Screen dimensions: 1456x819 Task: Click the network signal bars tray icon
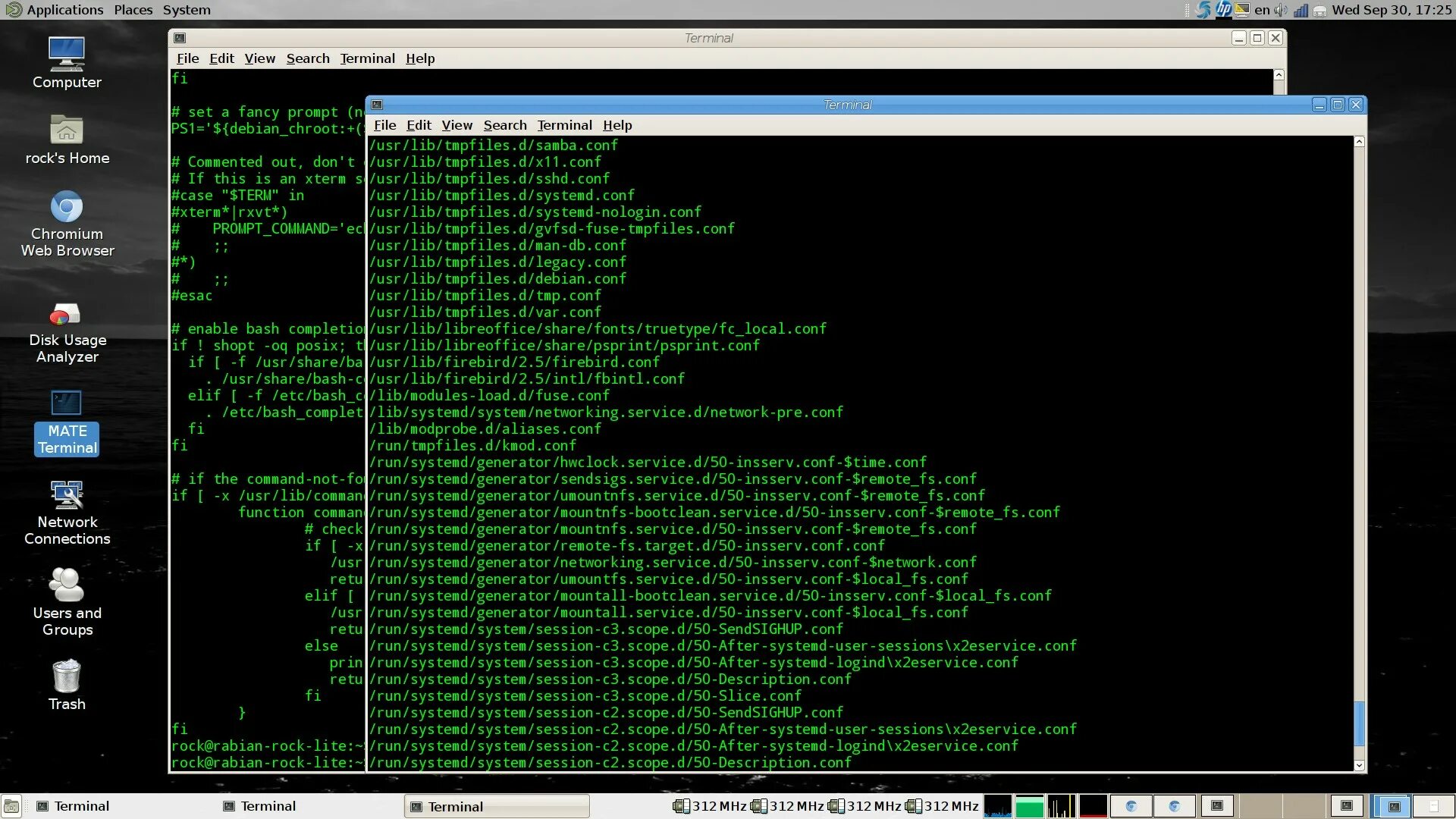tap(1301, 10)
